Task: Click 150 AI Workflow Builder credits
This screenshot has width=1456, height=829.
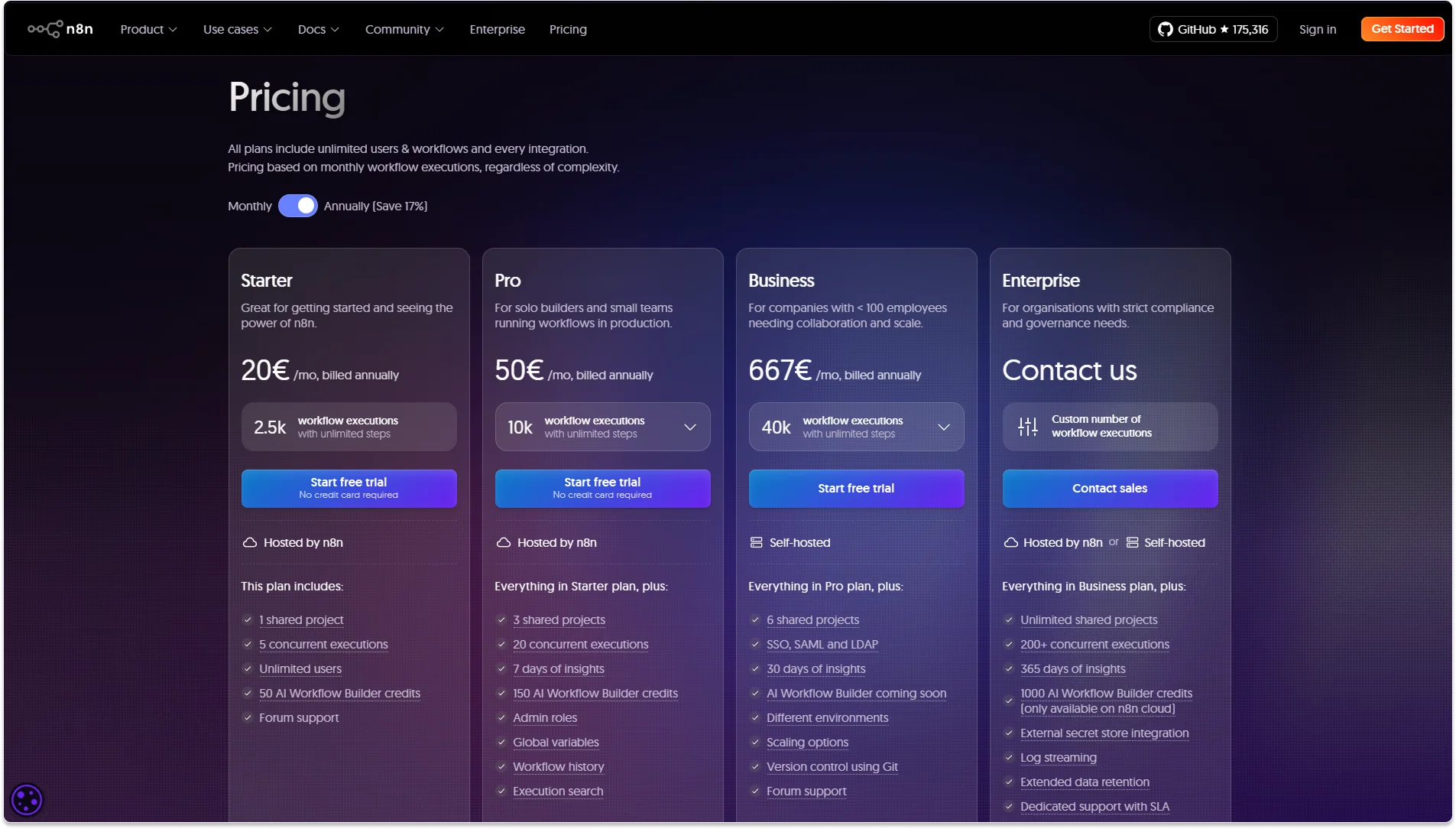Action: (595, 693)
